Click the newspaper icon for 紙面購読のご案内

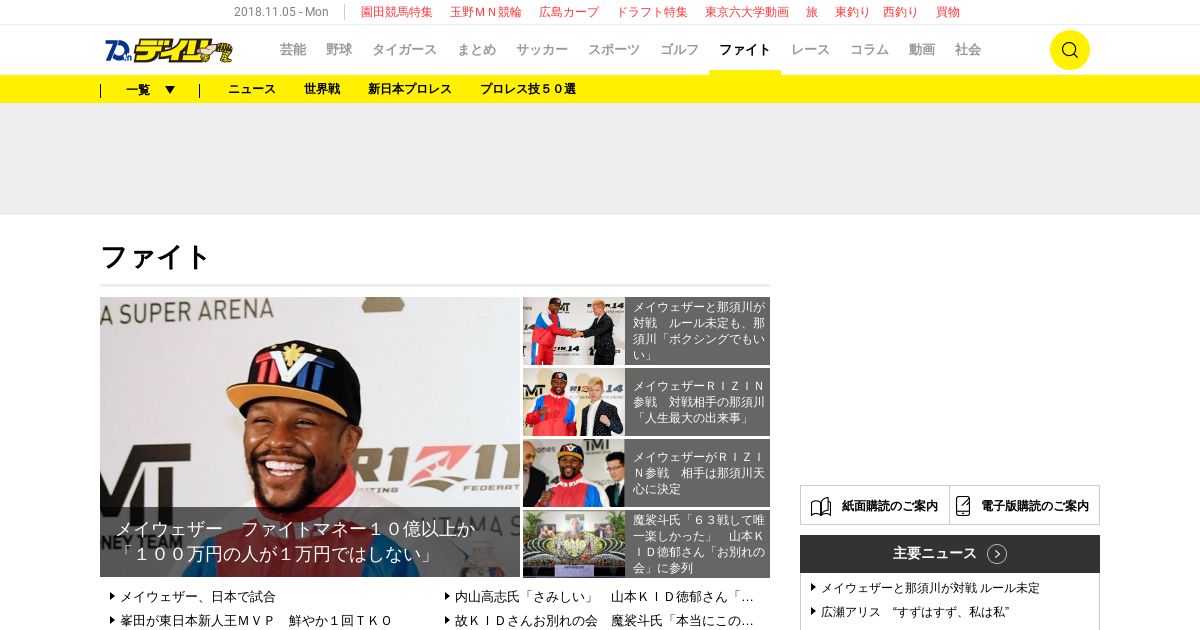pos(821,506)
